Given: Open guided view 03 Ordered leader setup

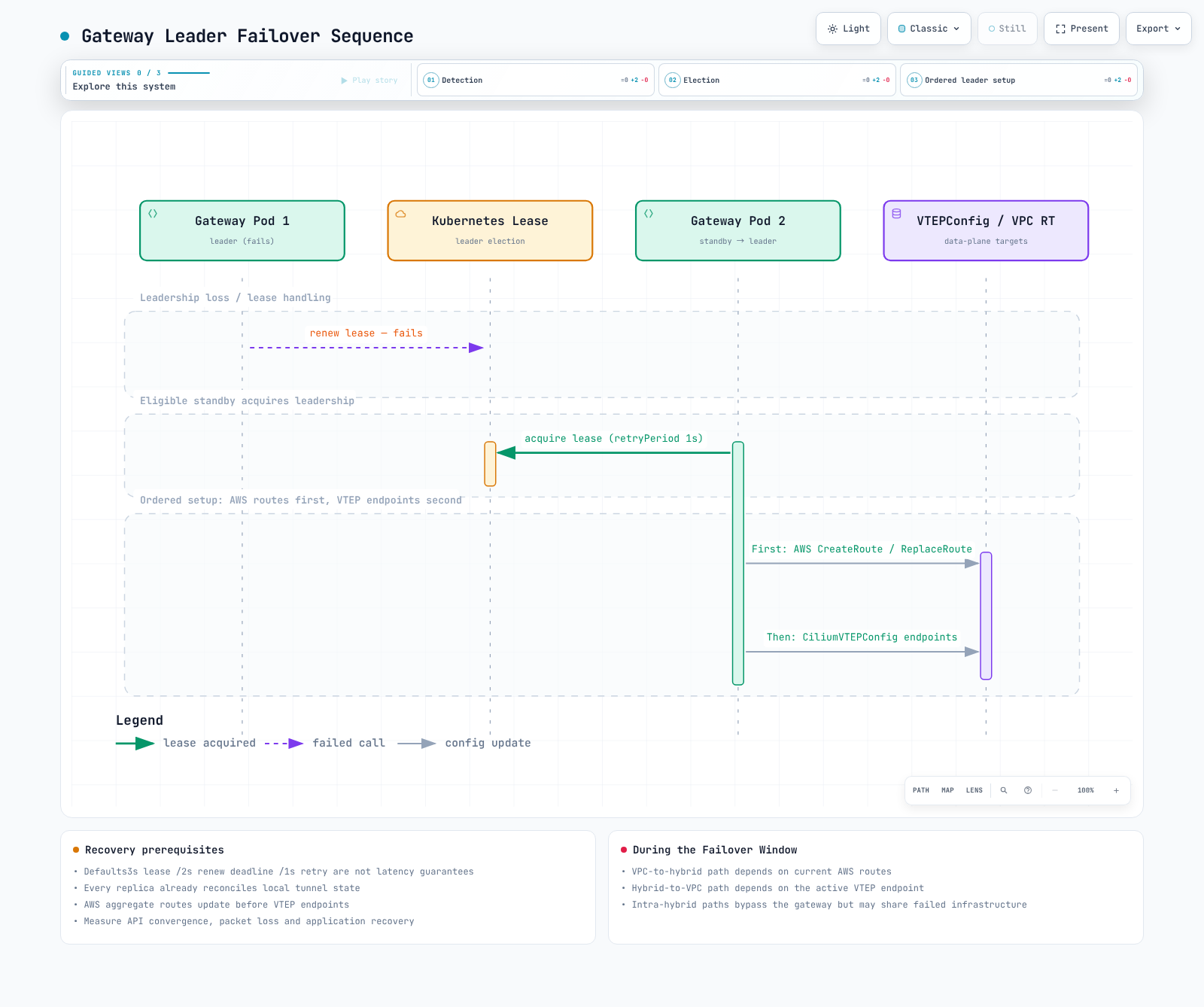Looking at the screenshot, I should (x=1018, y=80).
